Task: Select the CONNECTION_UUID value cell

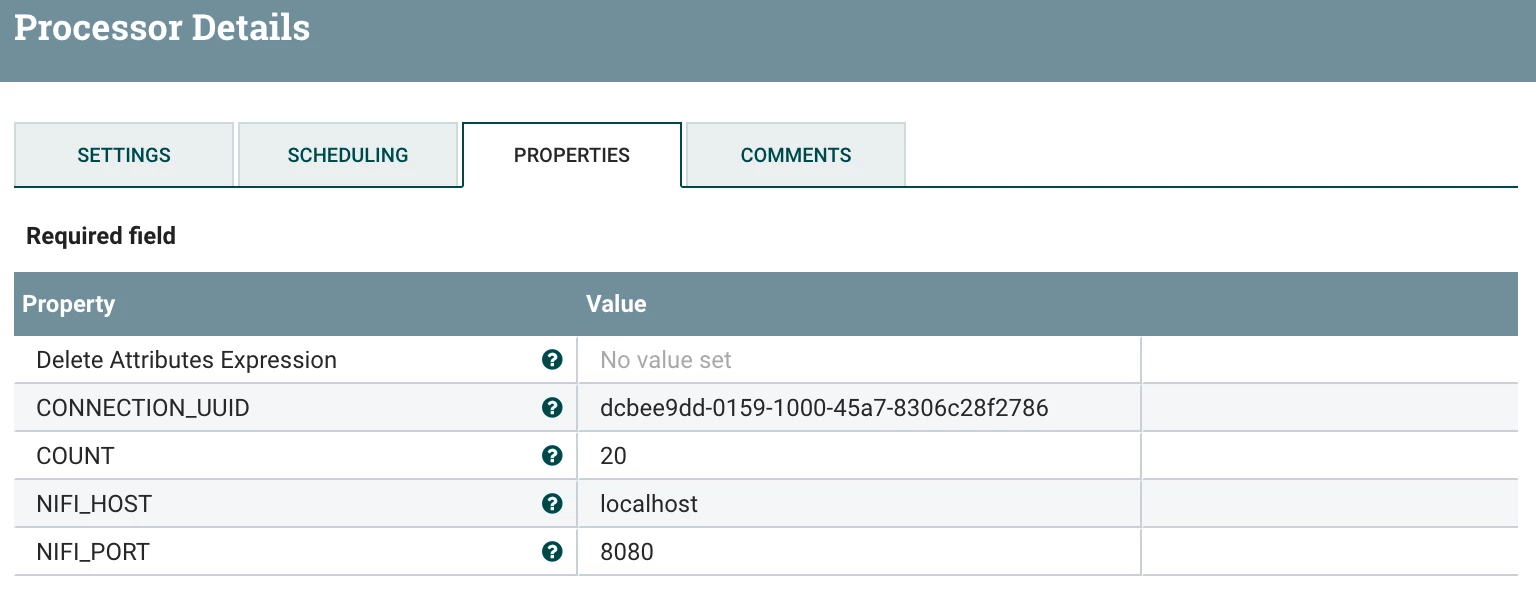Action: (859, 408)
